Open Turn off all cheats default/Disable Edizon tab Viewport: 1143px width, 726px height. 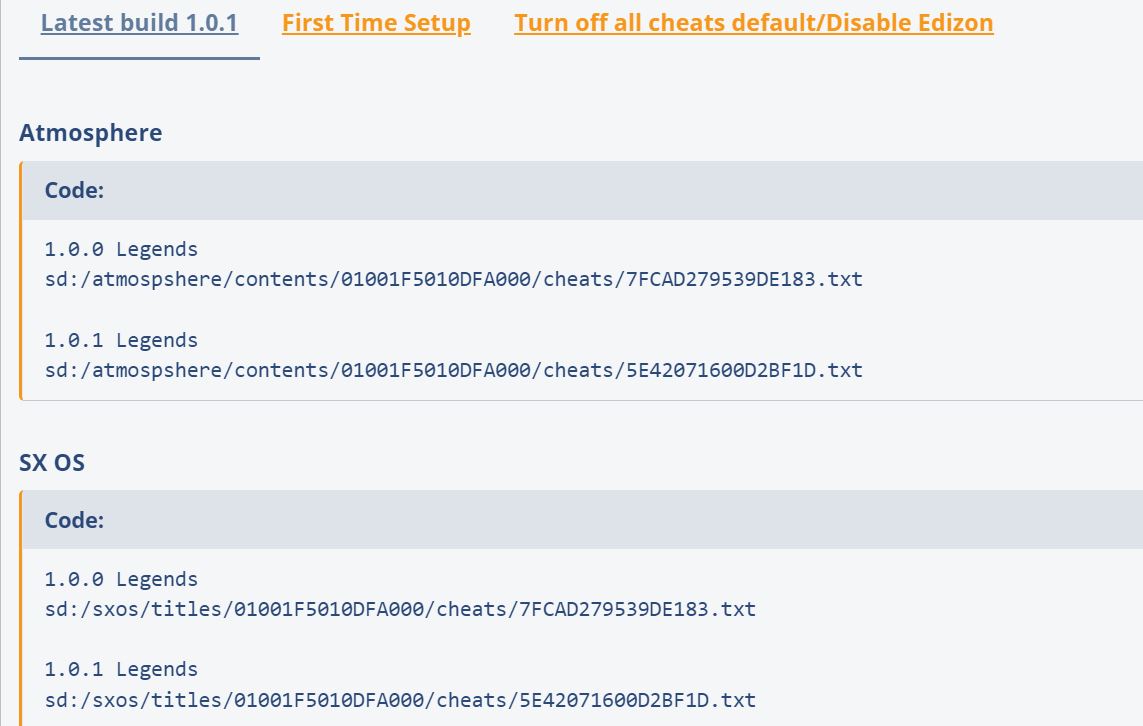(754, 23)
